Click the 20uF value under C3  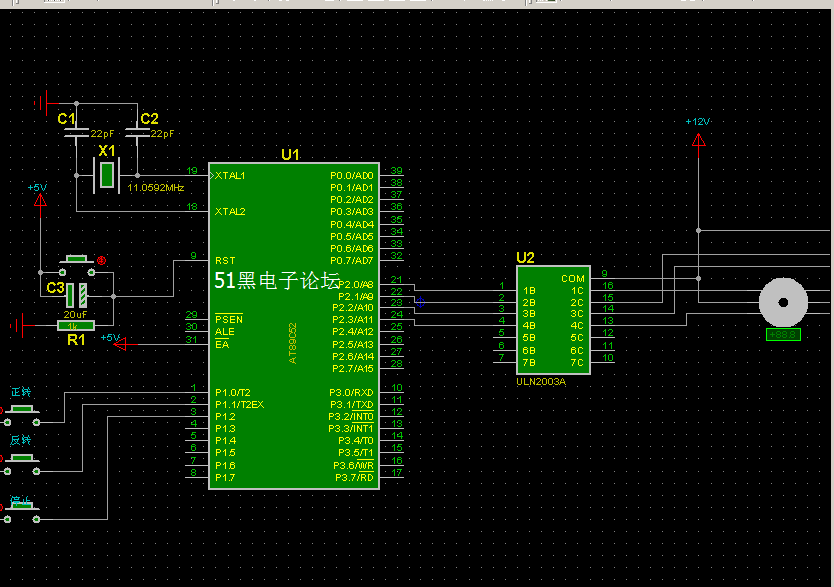(75, 314)
